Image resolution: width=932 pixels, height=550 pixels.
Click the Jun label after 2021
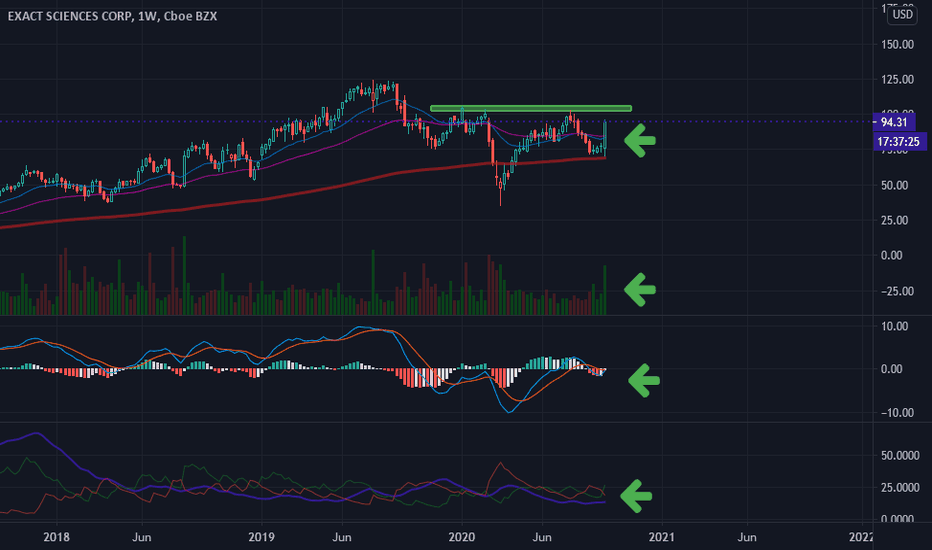[747, 537]
